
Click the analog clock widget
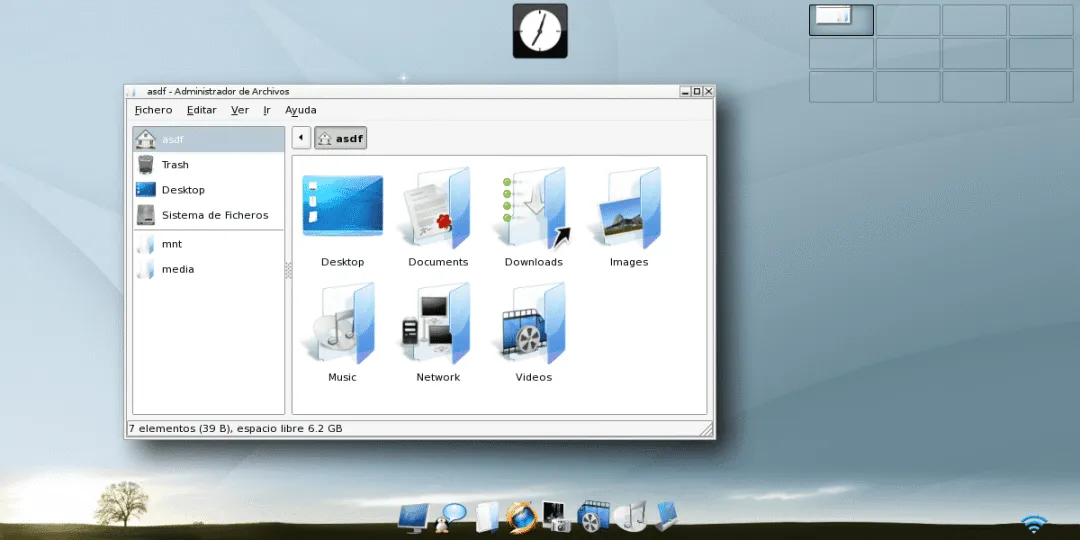(x=540, y=31)
